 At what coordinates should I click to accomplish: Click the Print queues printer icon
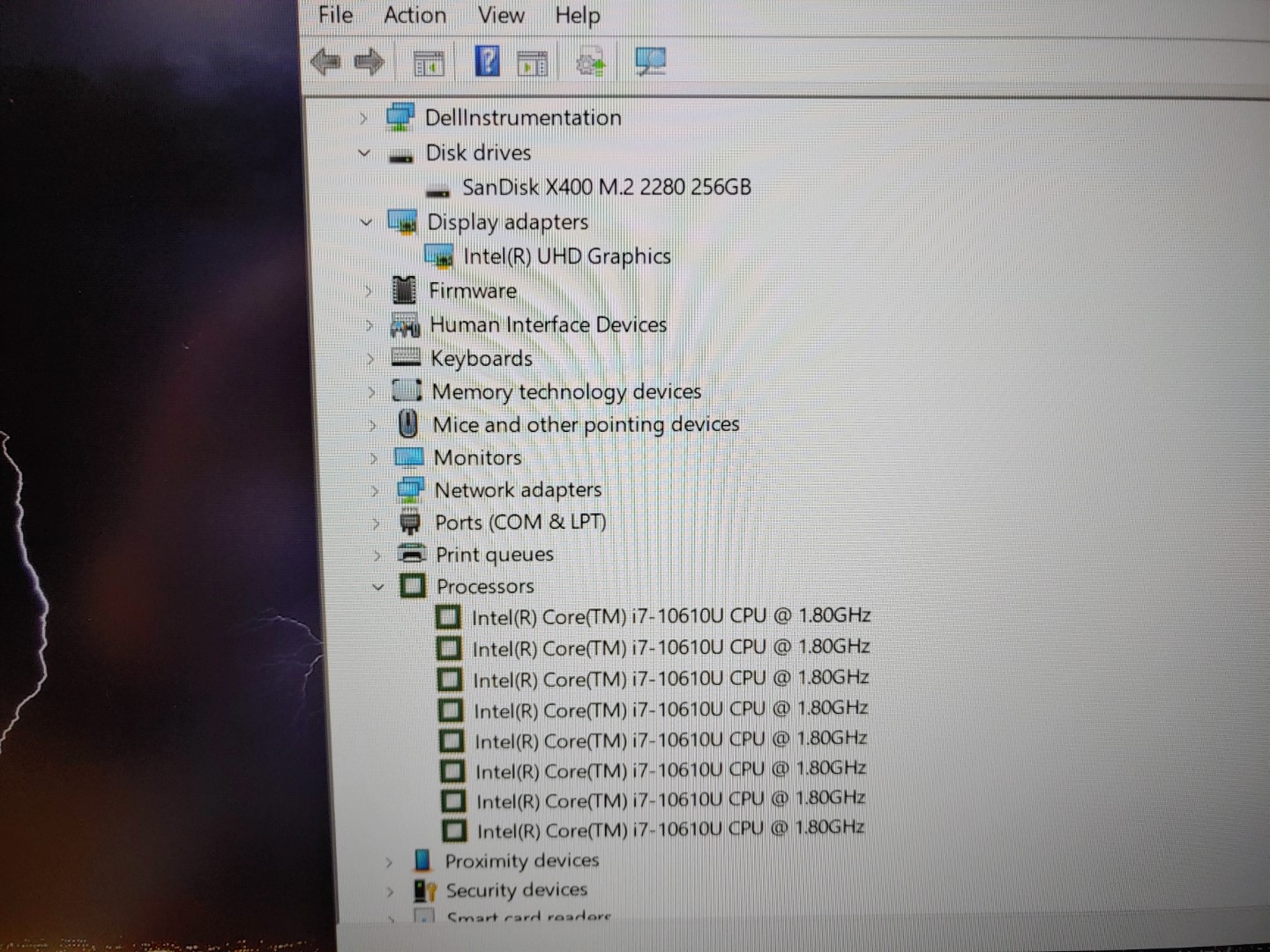pyautogui.click(x=412, y=554)
